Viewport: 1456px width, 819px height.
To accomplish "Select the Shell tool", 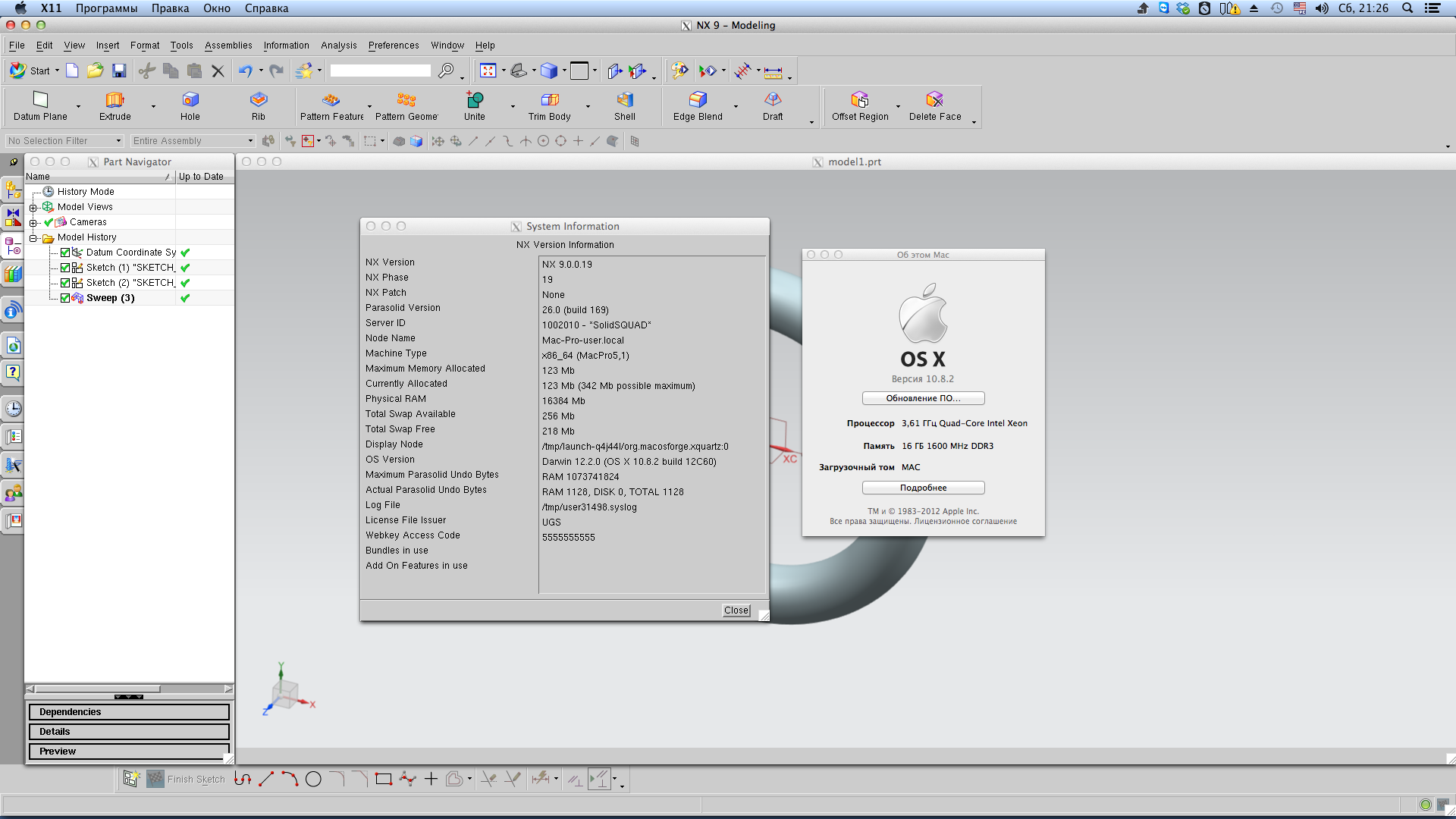I will coord(625,105).
